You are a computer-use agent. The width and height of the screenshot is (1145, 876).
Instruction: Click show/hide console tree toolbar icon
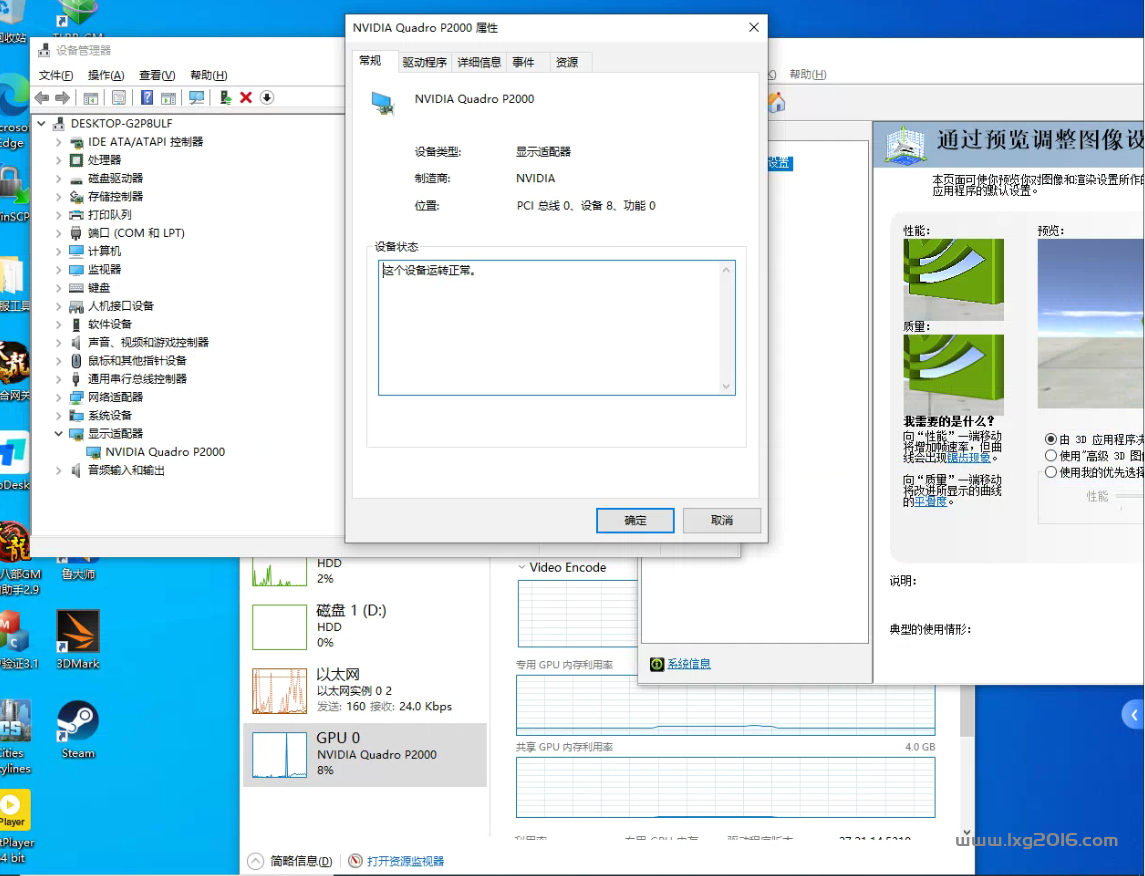pyautogui.click(x=91, y=98)
